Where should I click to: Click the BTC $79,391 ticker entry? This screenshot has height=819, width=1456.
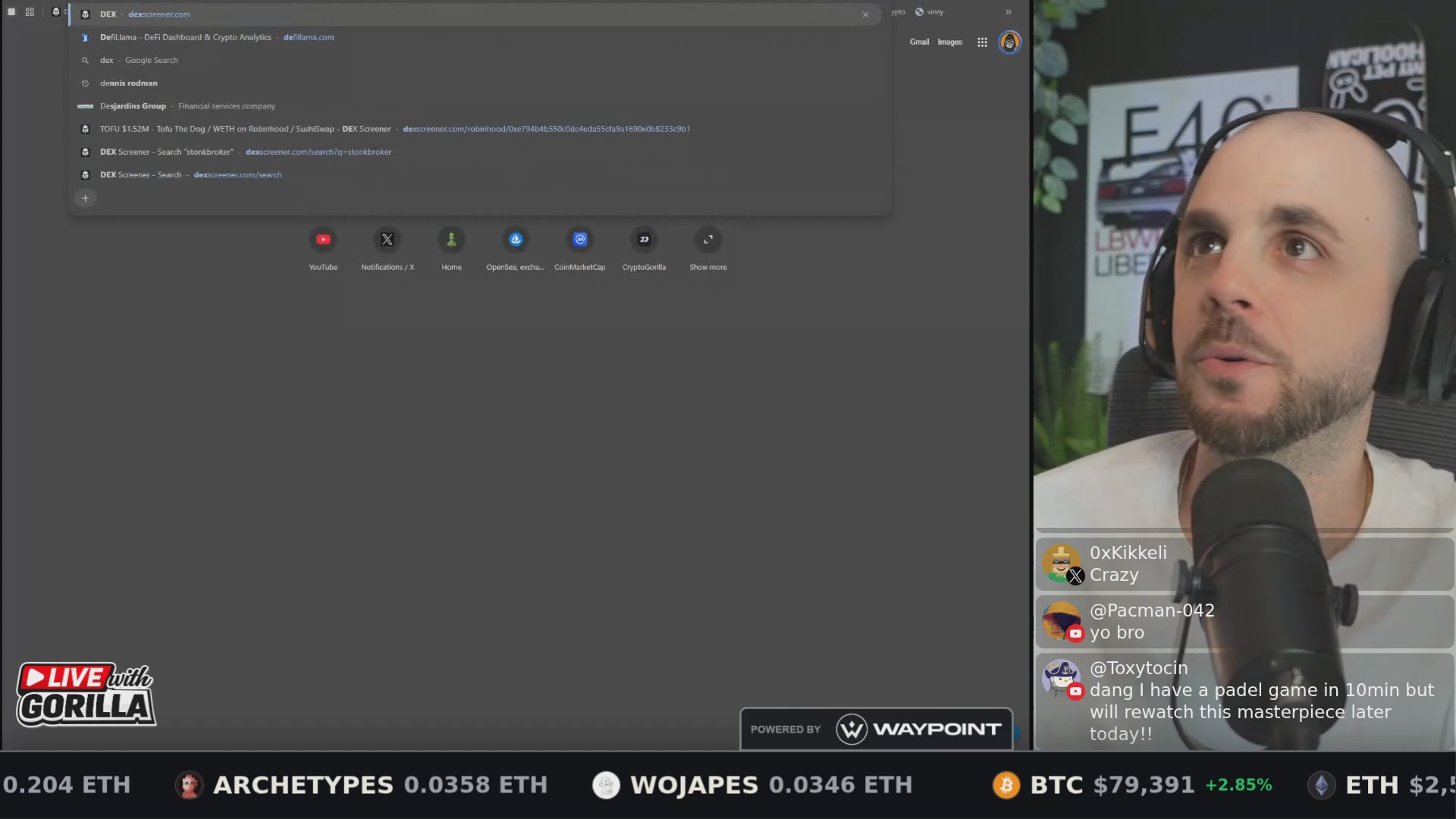1133,785
